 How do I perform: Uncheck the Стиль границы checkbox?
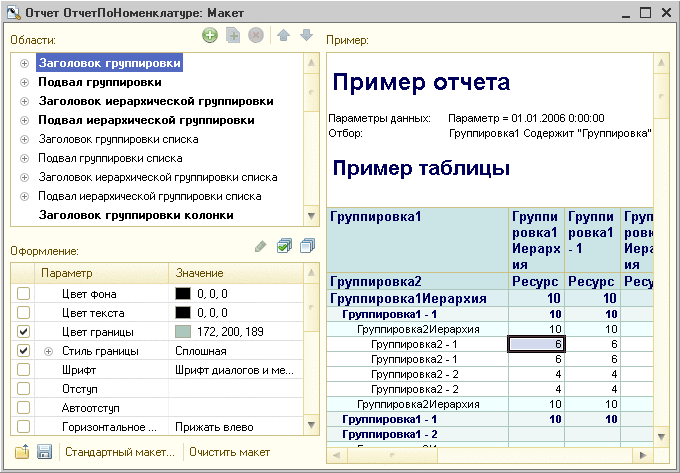23,351
